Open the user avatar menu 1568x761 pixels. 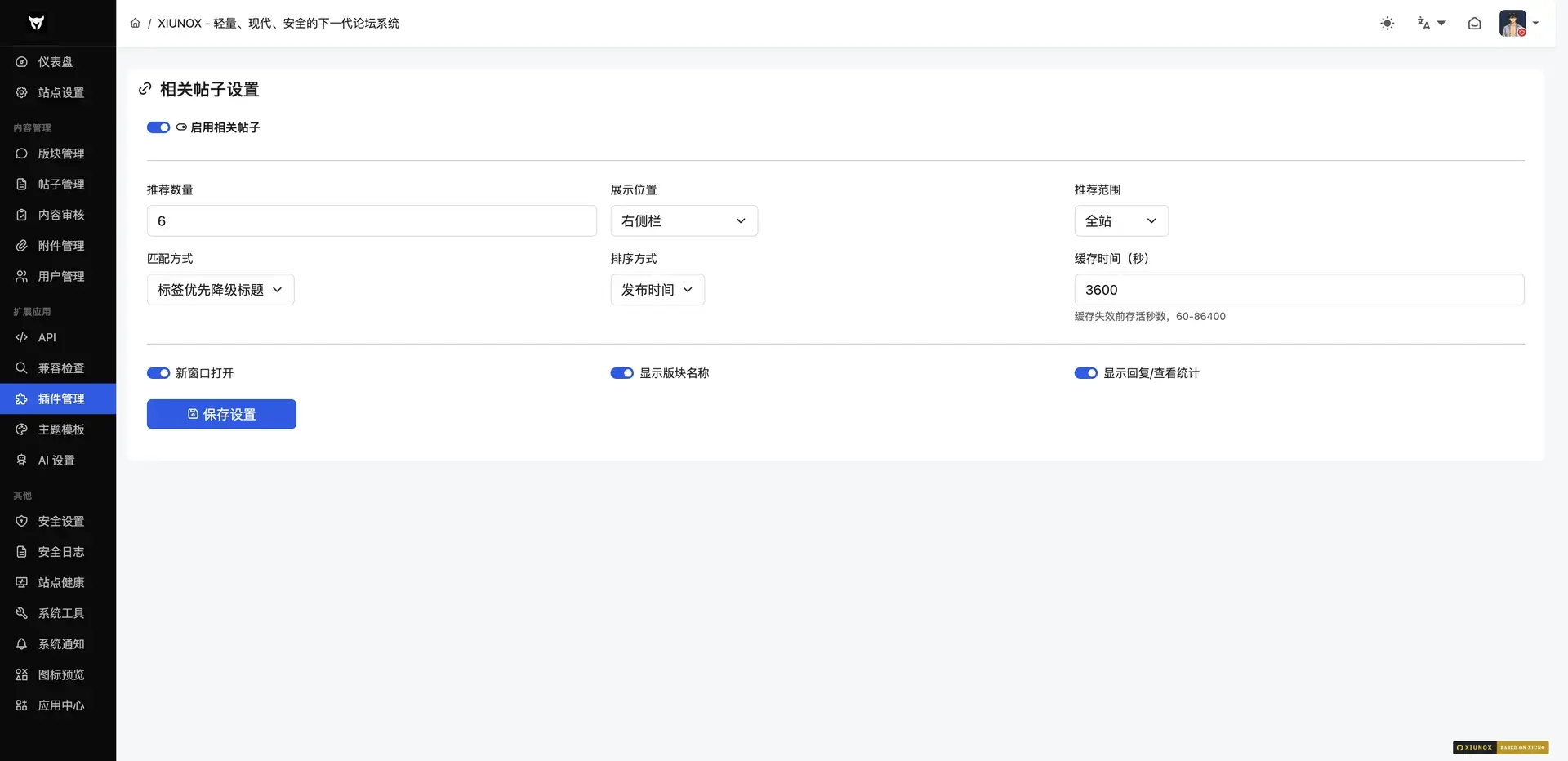coord(1519,23)
